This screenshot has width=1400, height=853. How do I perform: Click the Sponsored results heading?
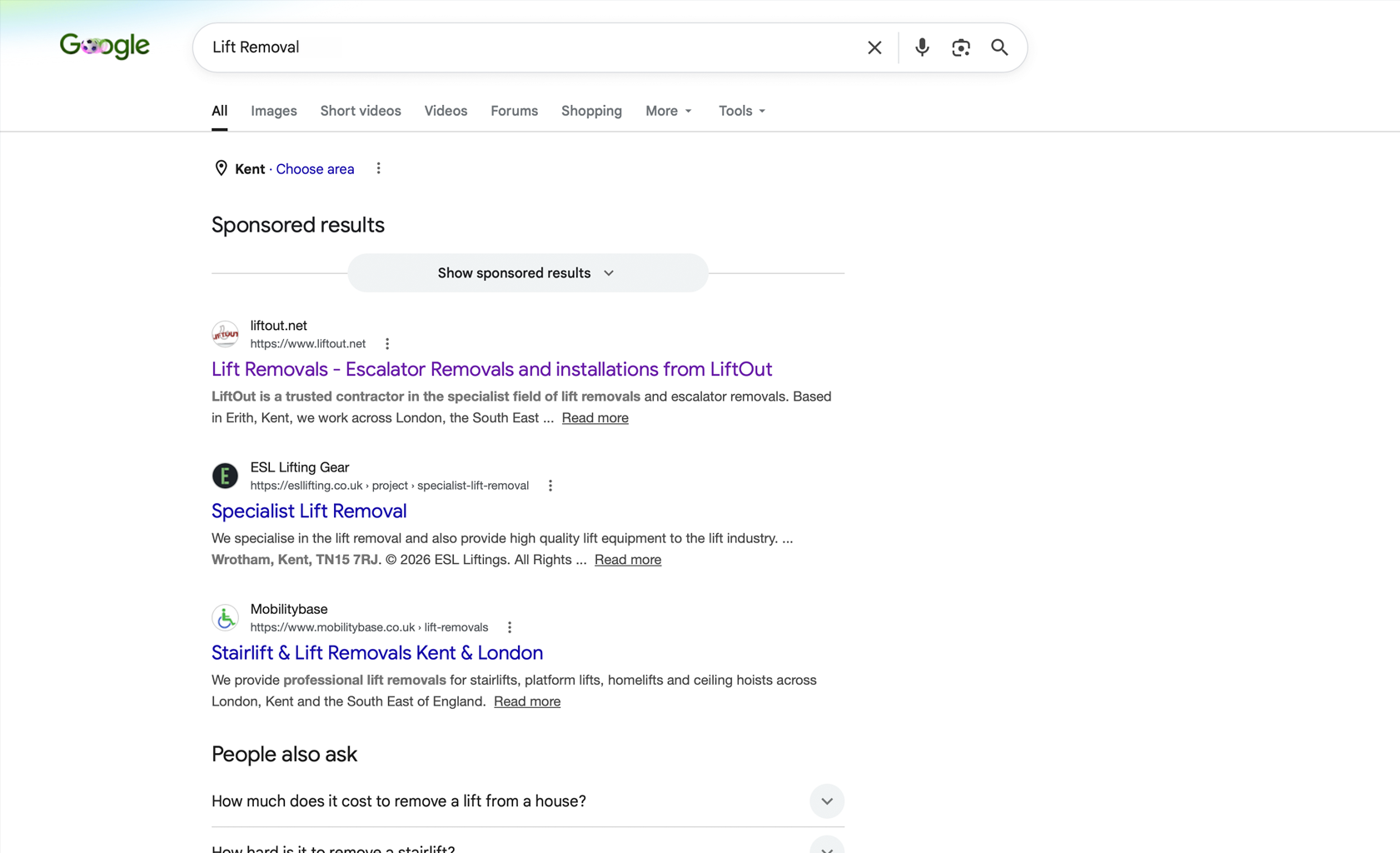[298, 225]
